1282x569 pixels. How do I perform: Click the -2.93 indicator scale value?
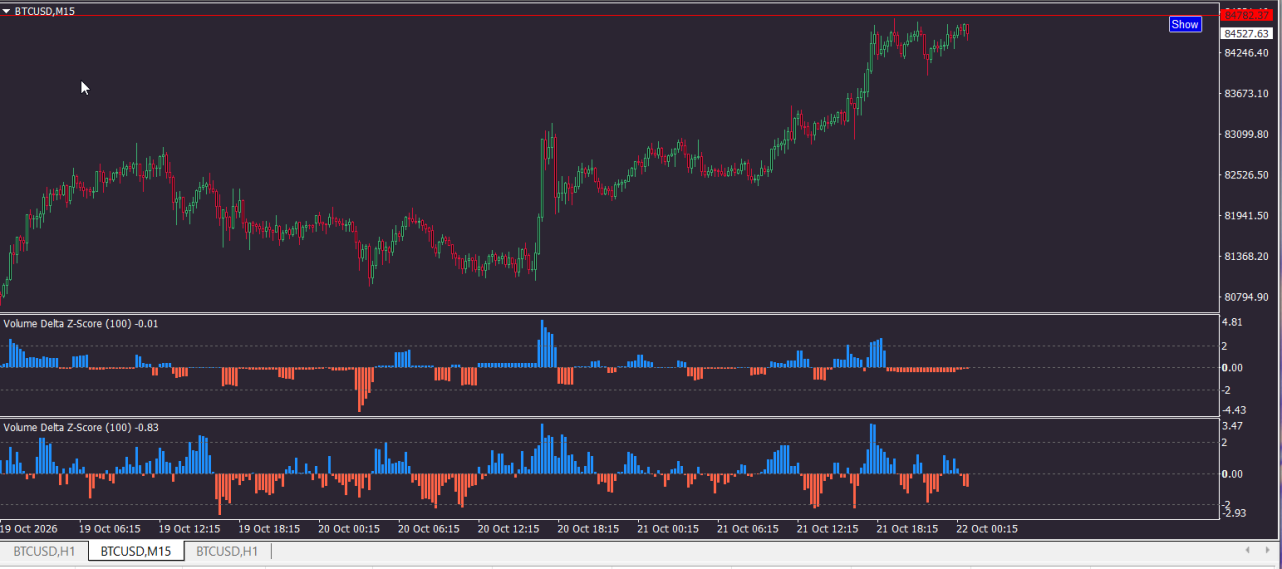1234,513
